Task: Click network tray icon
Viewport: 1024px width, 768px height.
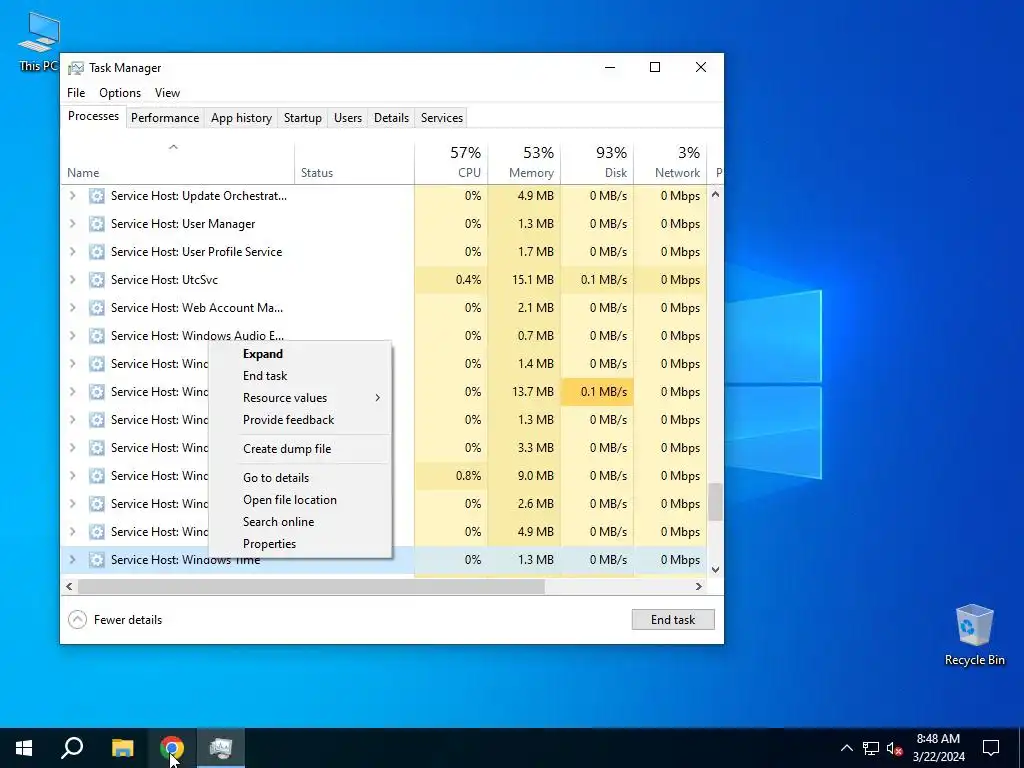Action: (x=871, y=748)
